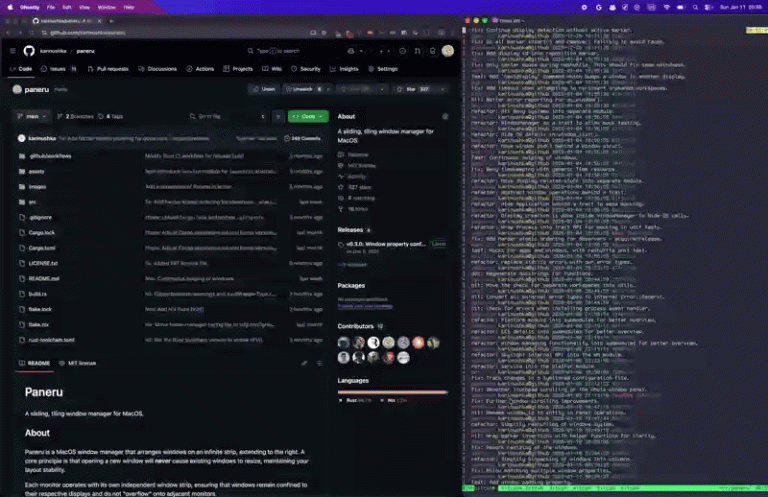
Task: Open the .github/workflows folder
Action: 50,156
